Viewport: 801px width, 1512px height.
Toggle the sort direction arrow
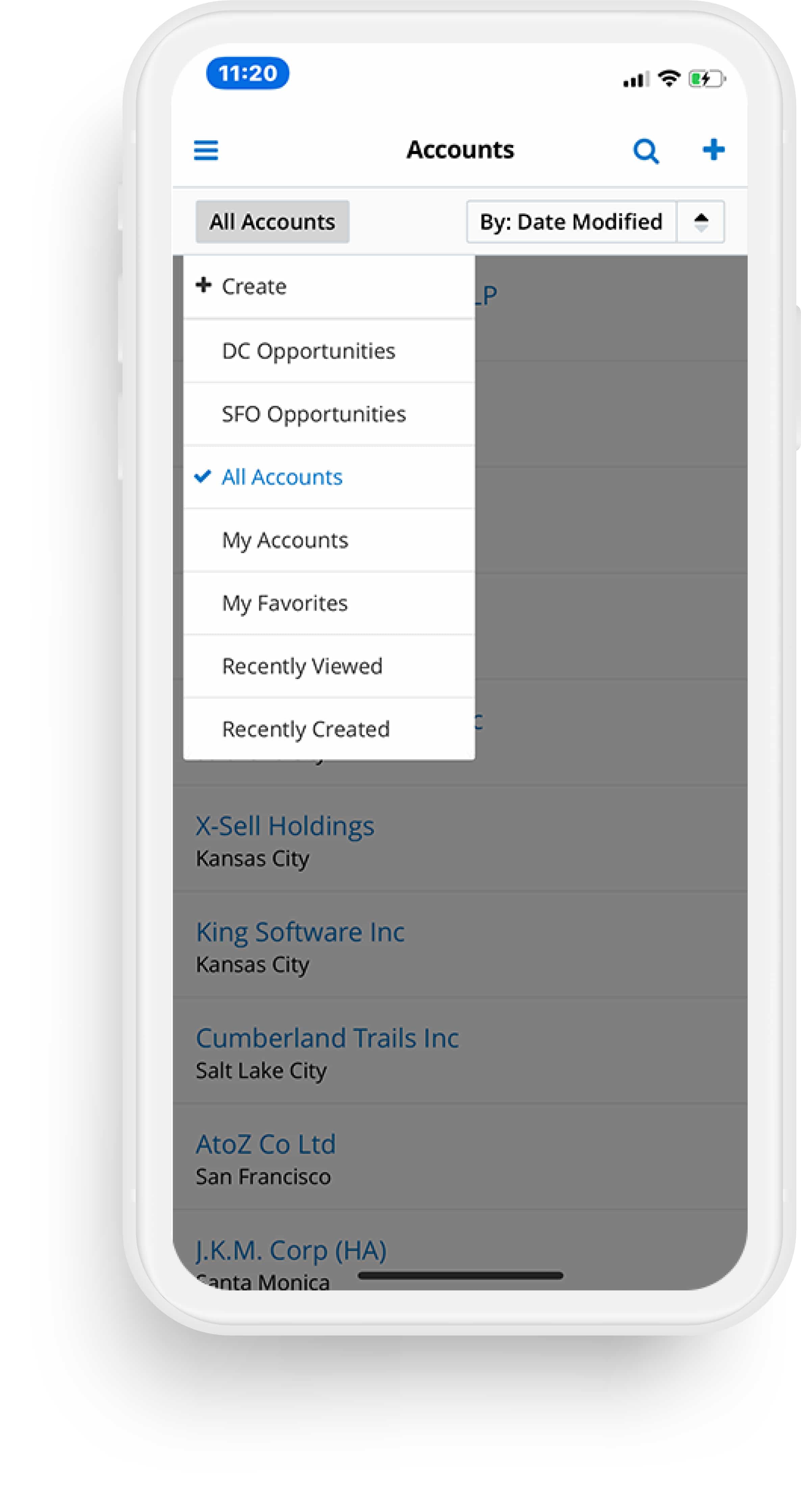pyautogui.click(x=701, y=222)
